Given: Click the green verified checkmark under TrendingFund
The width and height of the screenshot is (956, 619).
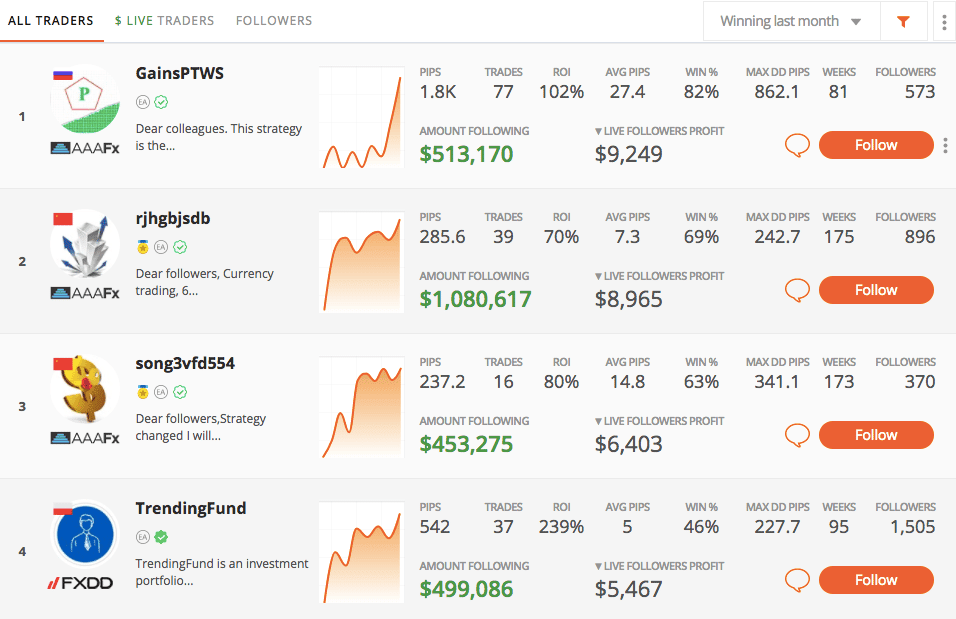Looking at the screenshot, I should tap(161, 537).
